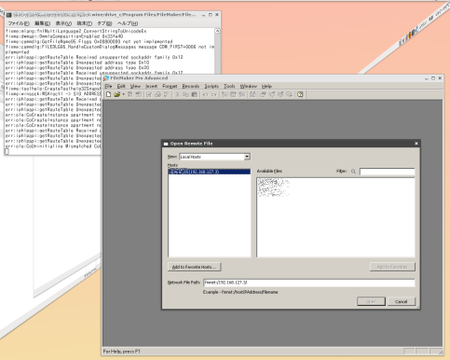Open the Format menu in FileMaker Pro
The width and height of the screenshot is (450, 360).
click(170, 86)
